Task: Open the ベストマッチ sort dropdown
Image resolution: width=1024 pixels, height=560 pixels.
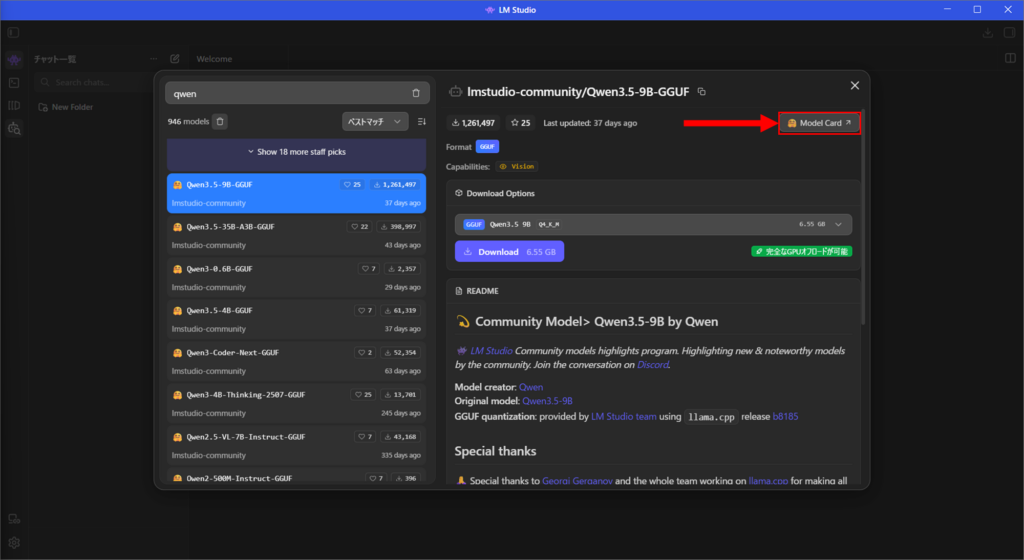Action: (x=375, y=121)
